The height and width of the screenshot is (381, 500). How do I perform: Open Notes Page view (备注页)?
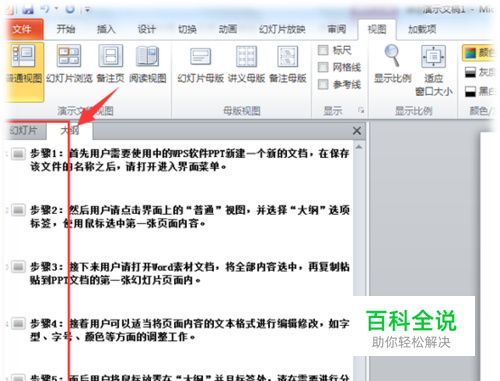110,64
